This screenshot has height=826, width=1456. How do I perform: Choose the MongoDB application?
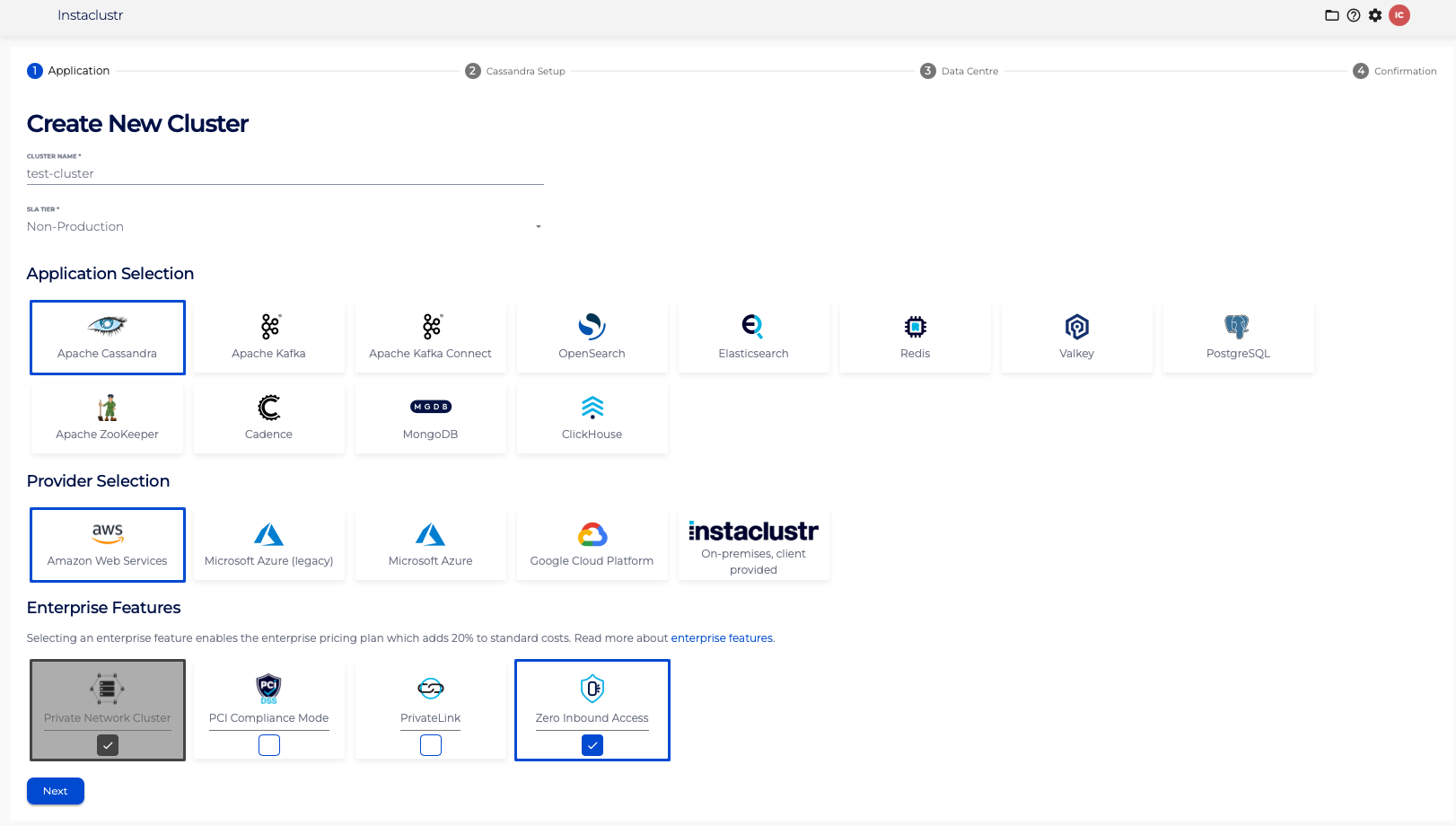point(431,418)
